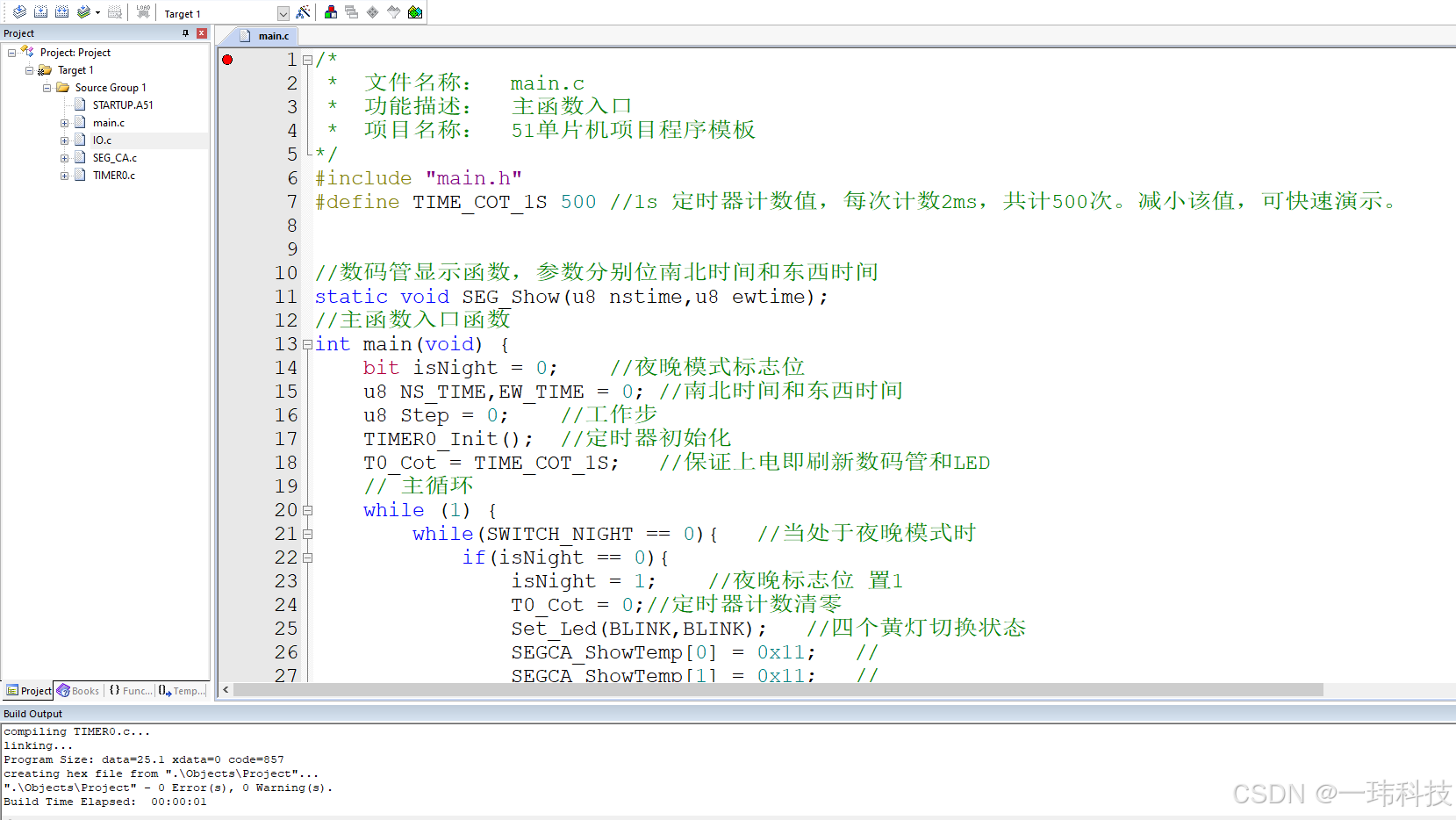The image size is (1456, 820).
Task: Open the Target 1 selection combo box
Action: [x=283, y=13]
